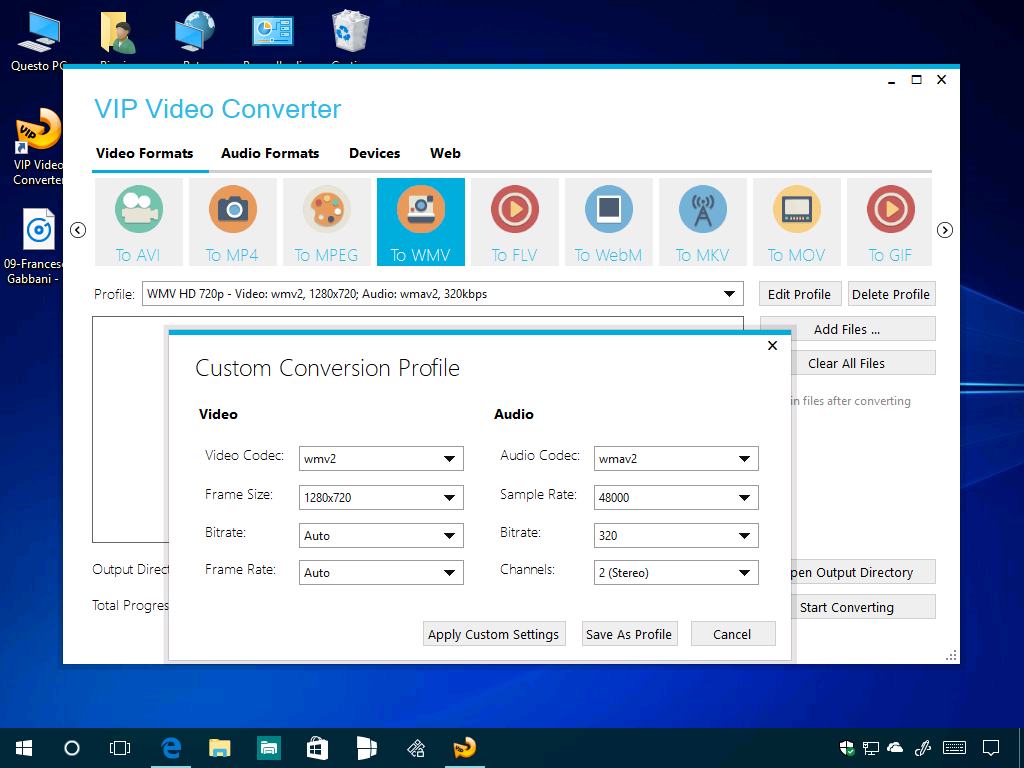Open the Devices tab
The image size is (1024, 768).
point(374,153)
